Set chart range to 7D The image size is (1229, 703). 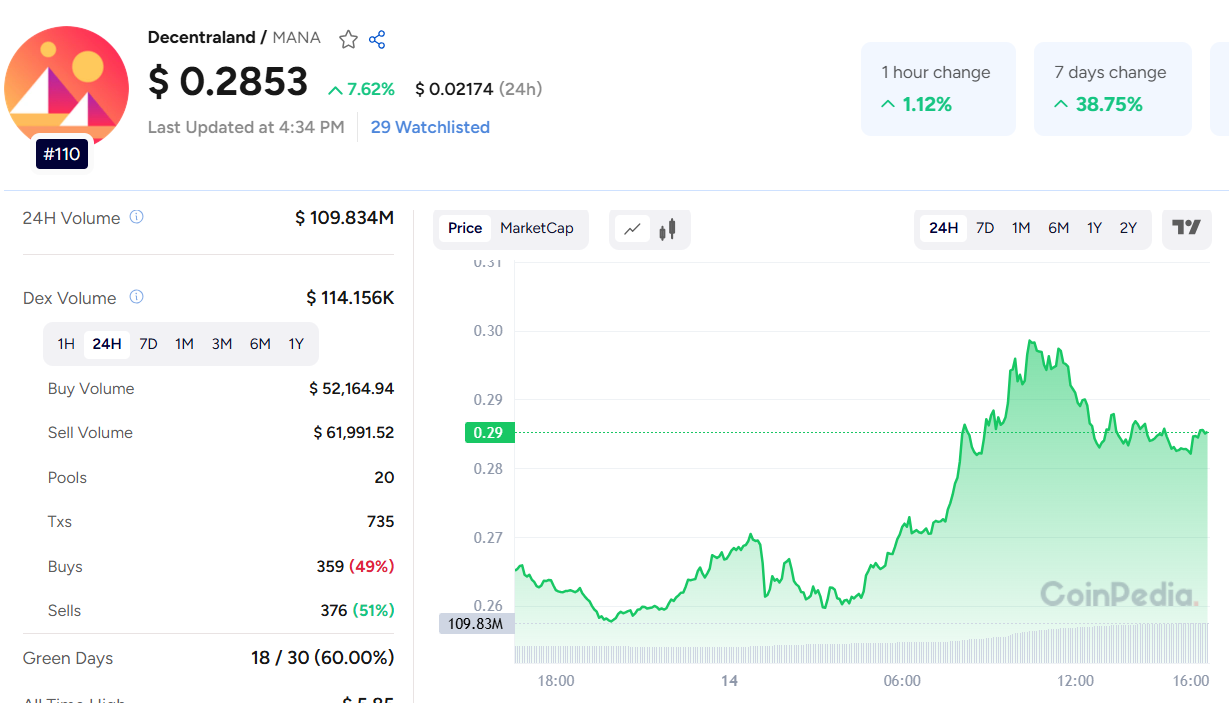[x=985, y=228]
